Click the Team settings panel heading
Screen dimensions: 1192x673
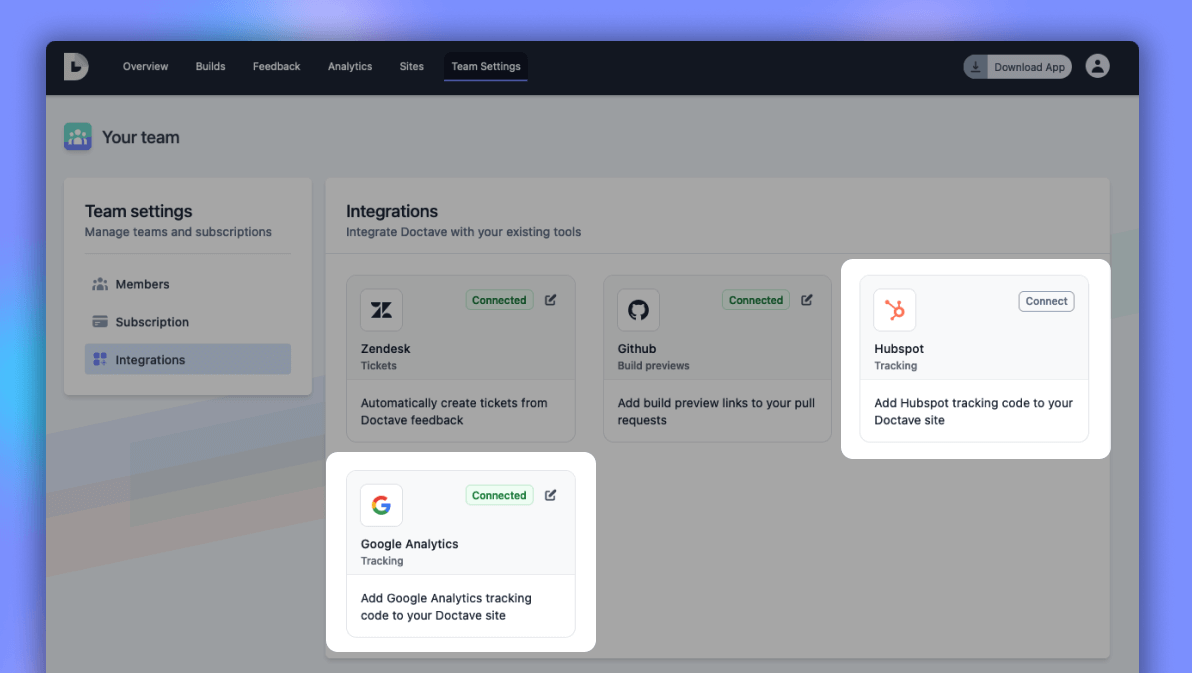tap(138, 211)
